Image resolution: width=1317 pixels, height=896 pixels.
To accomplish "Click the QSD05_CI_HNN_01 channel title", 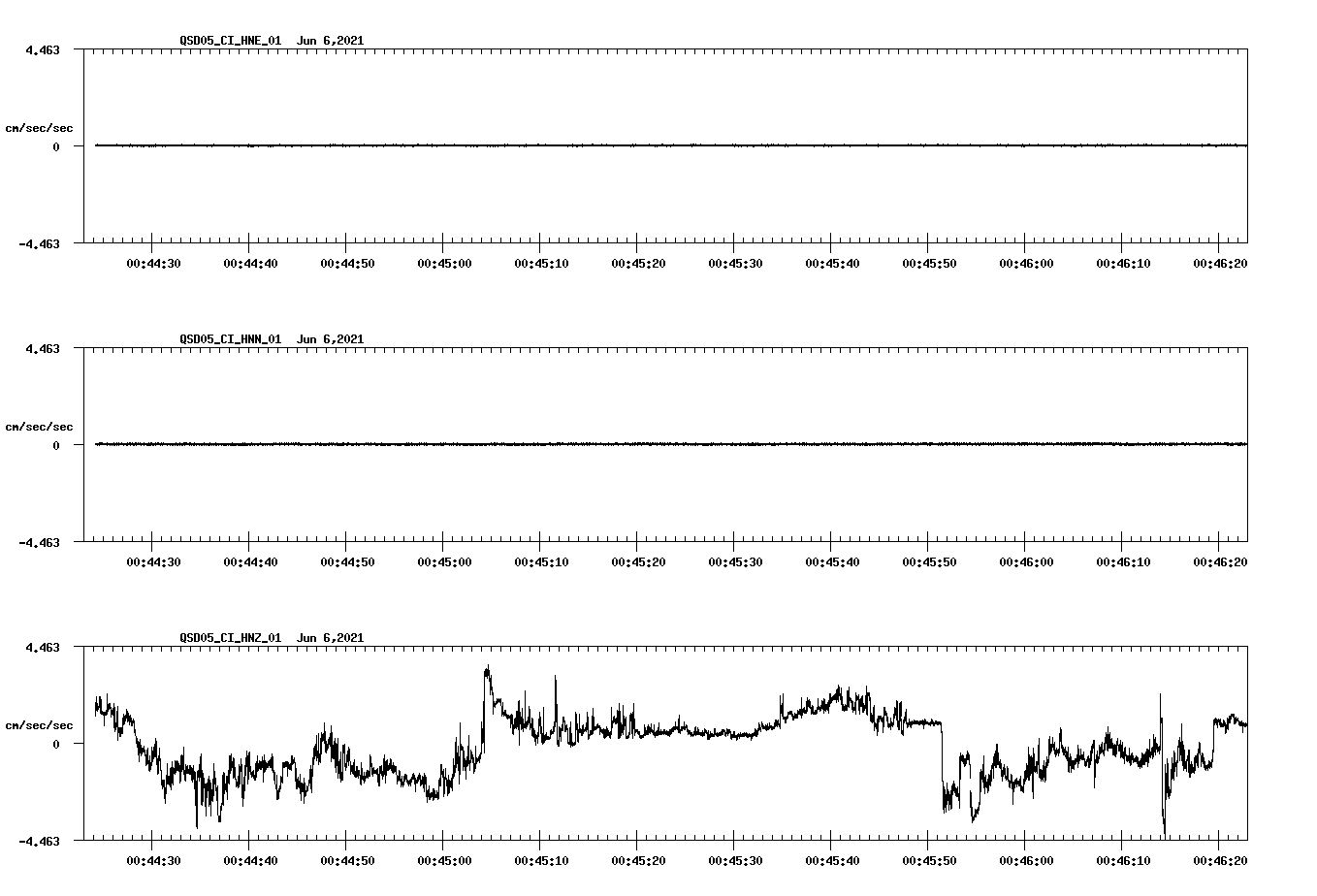I will coord(230,339).
